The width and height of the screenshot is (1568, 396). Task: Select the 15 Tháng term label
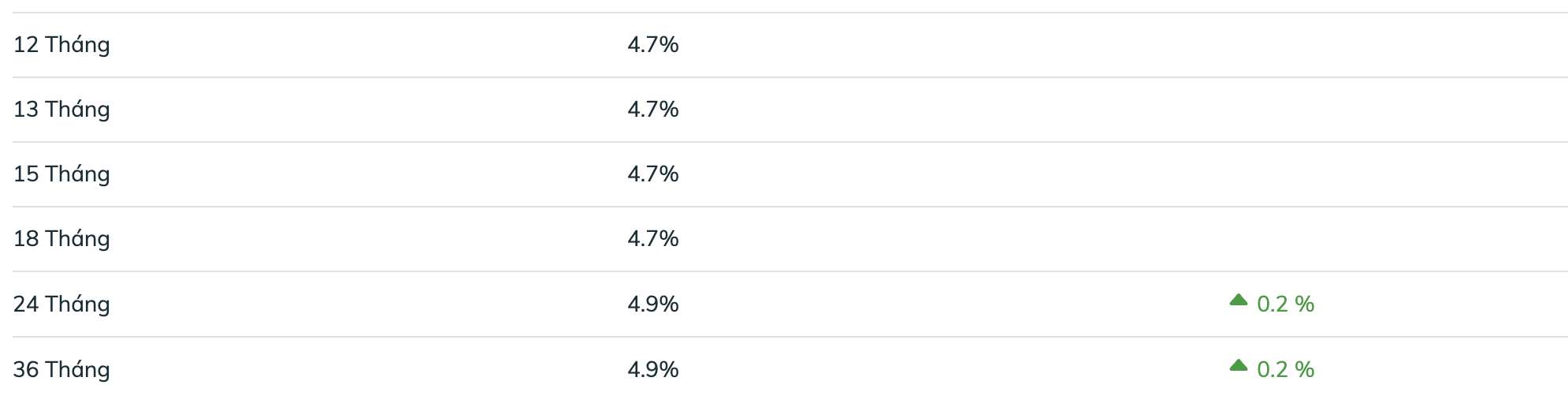point(61,174)
